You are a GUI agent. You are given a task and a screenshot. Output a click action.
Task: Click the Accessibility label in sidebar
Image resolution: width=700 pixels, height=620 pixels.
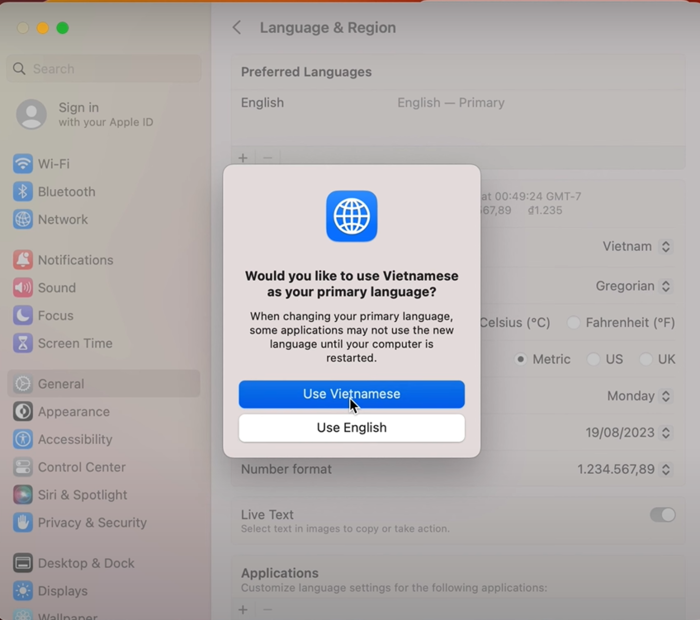75,439
